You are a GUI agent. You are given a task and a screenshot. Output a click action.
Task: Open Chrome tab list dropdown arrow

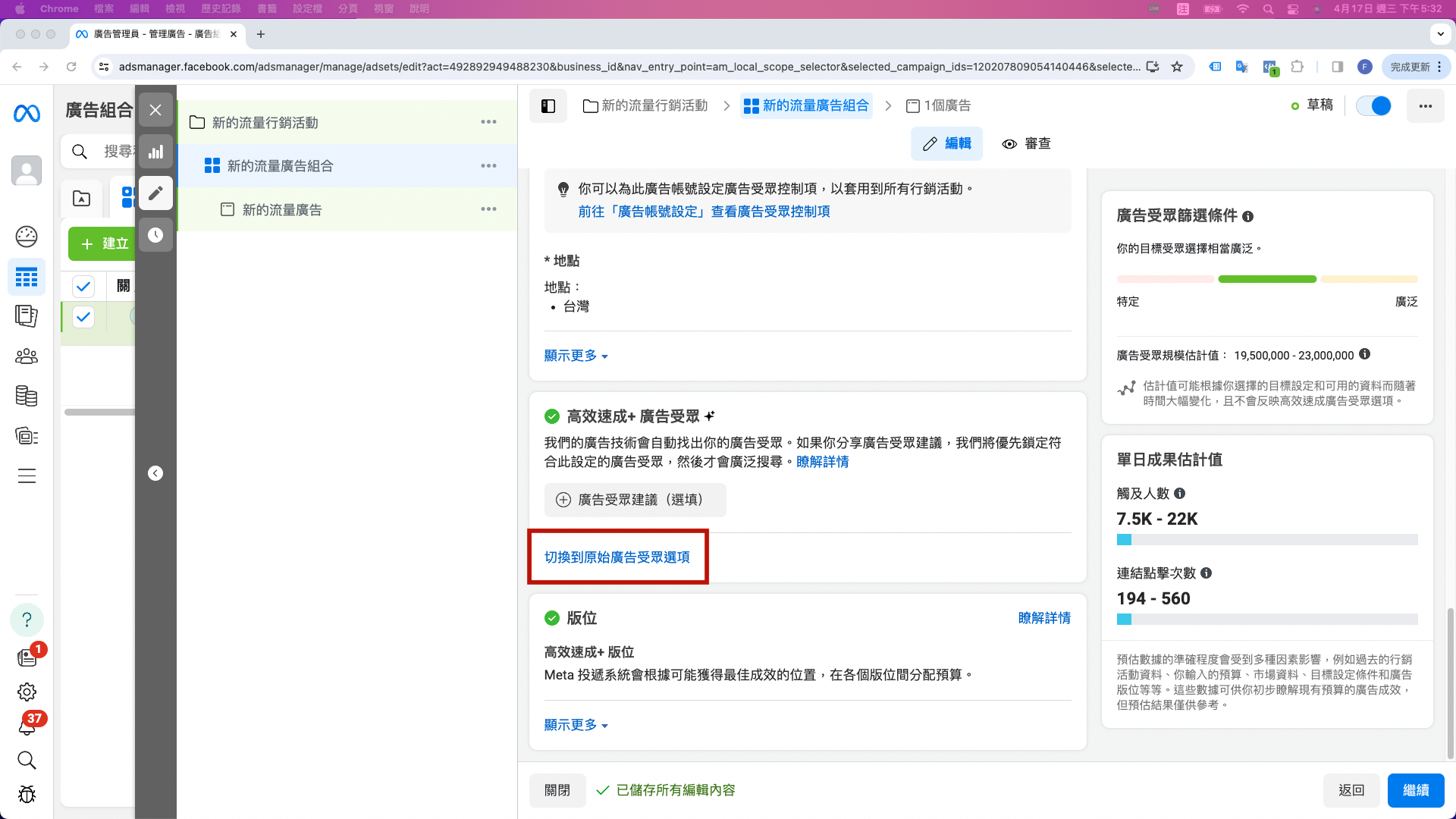(1440, 34)
